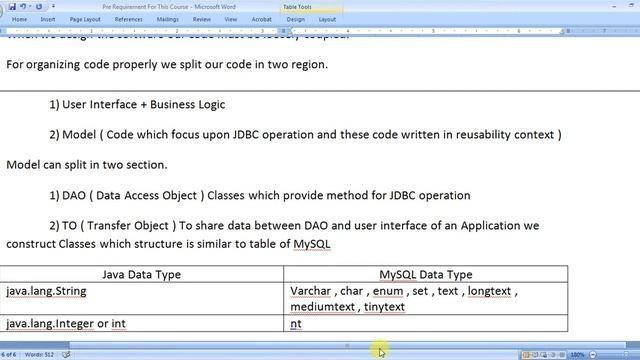Select the Acrobat tab
640x360 pixels.
pos(262,19)
